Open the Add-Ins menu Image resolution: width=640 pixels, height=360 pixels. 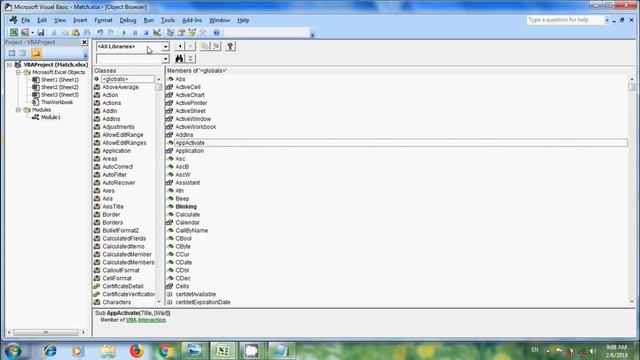192,20
